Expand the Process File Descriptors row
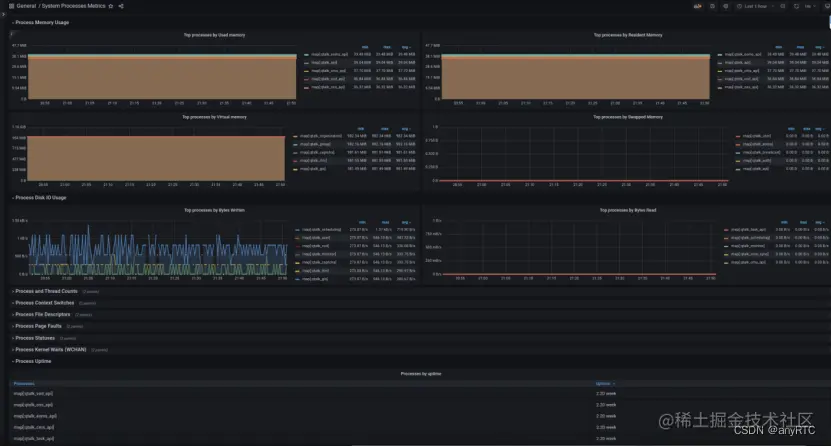 point(42,315)
